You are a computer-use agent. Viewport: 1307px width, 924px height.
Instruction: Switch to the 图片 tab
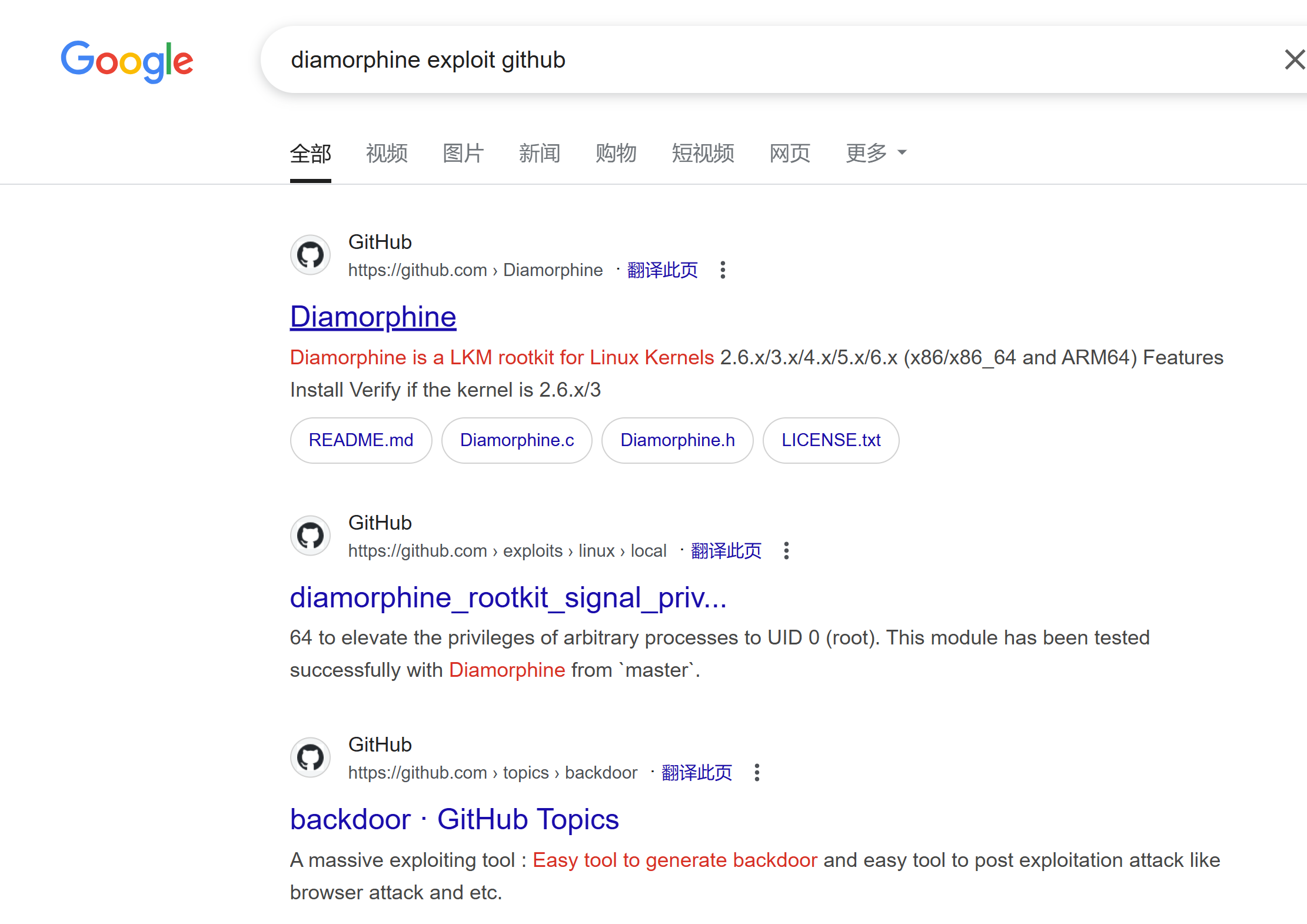[x=463, y=154]
